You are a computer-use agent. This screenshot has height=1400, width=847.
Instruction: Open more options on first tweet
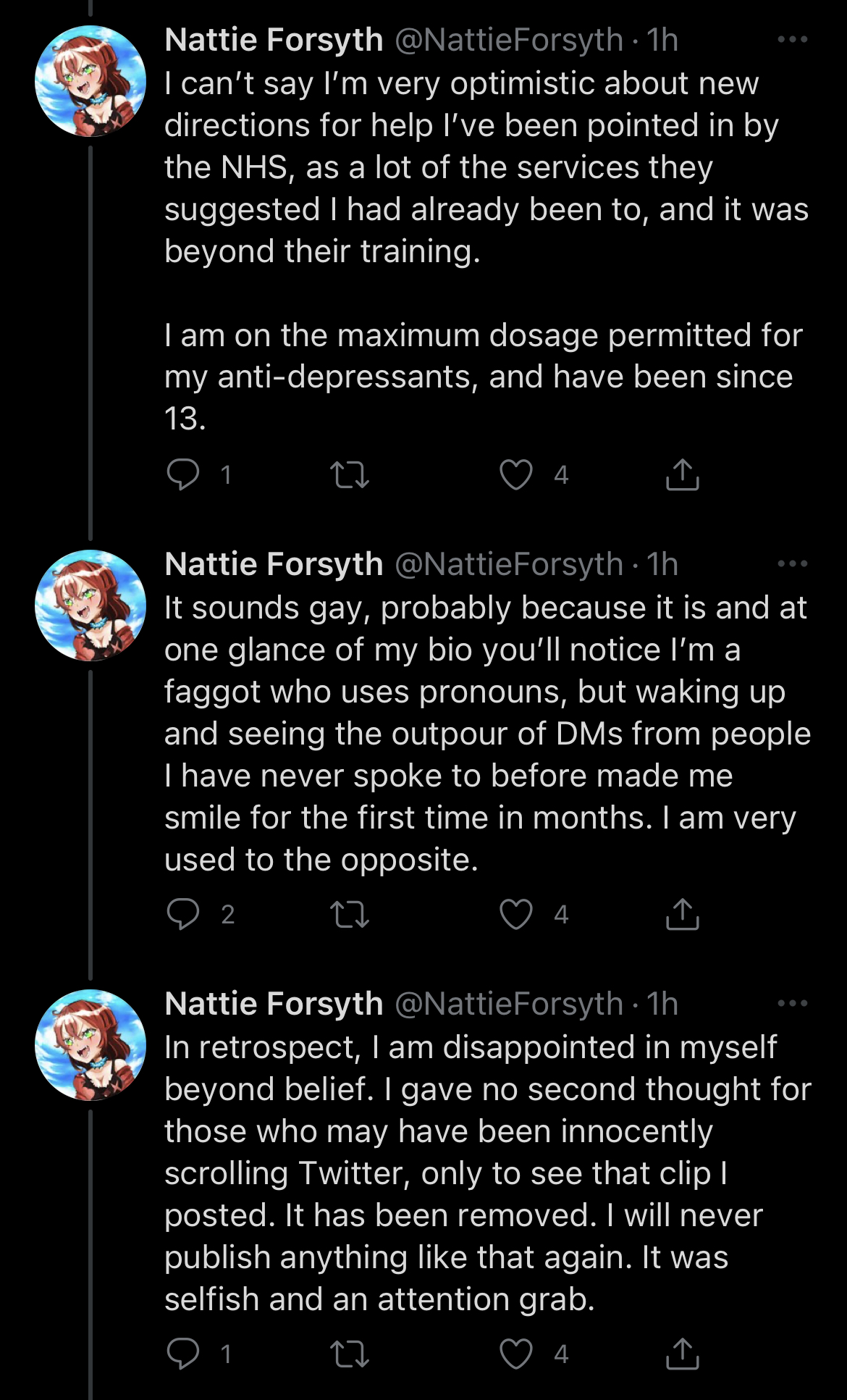(792, 40)
